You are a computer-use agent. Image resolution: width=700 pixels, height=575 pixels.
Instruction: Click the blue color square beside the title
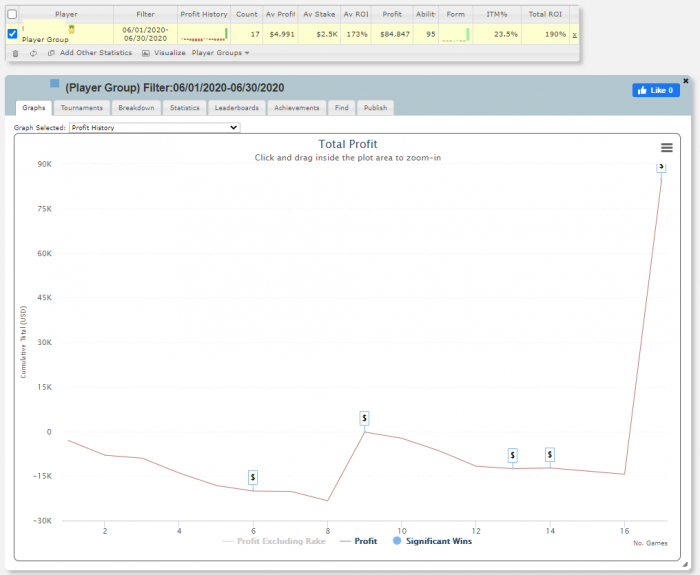55,84
